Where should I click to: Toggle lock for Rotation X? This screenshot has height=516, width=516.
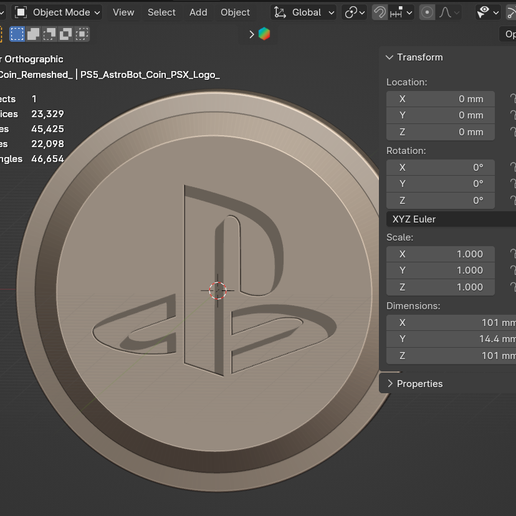(513, 167)
